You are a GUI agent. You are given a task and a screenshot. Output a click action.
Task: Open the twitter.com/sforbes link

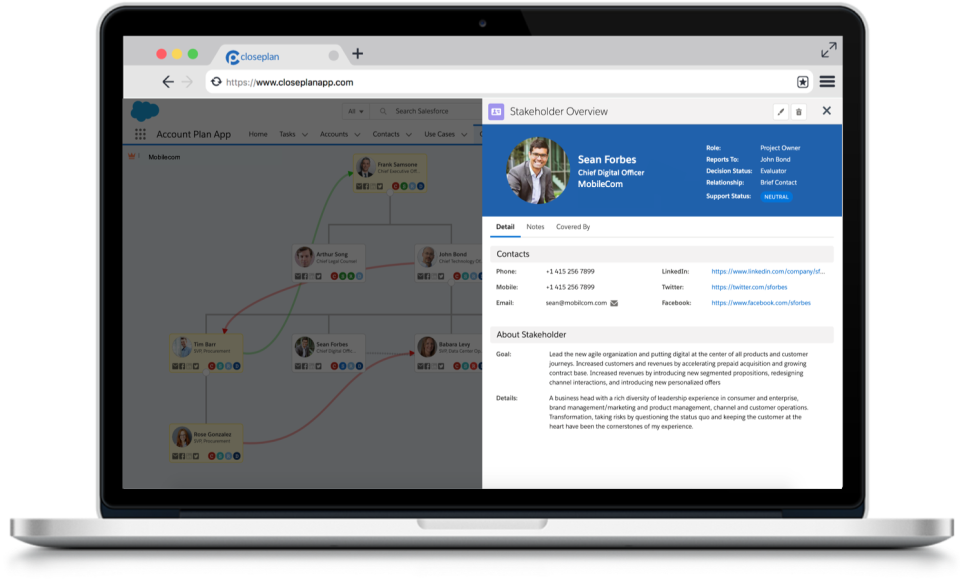(x=749, y=287)
